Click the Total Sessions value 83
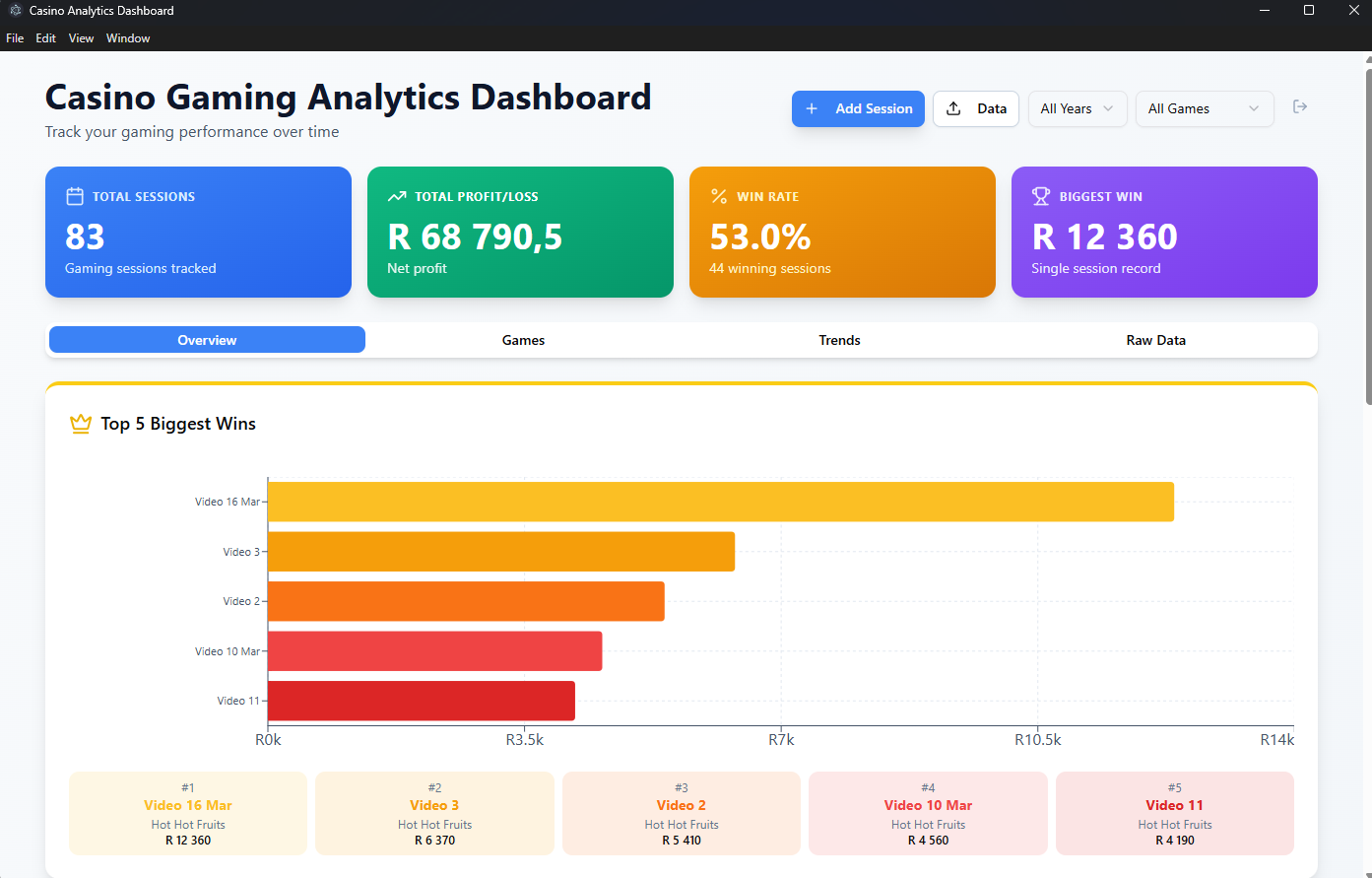Image resolution: width=1372 pixels, height=878 pixels. 85,237
